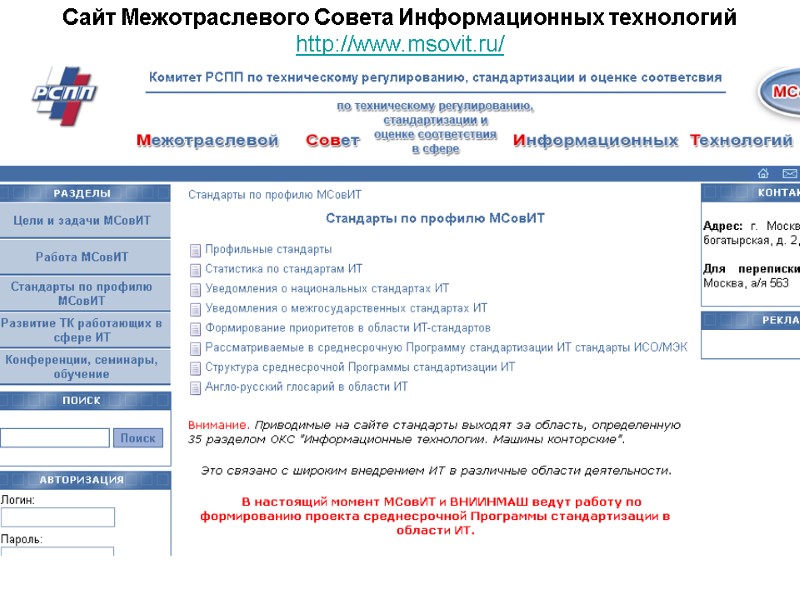Click the РАЗДЕЛЫ panel header
800x600 pixels.
(85, 193)
